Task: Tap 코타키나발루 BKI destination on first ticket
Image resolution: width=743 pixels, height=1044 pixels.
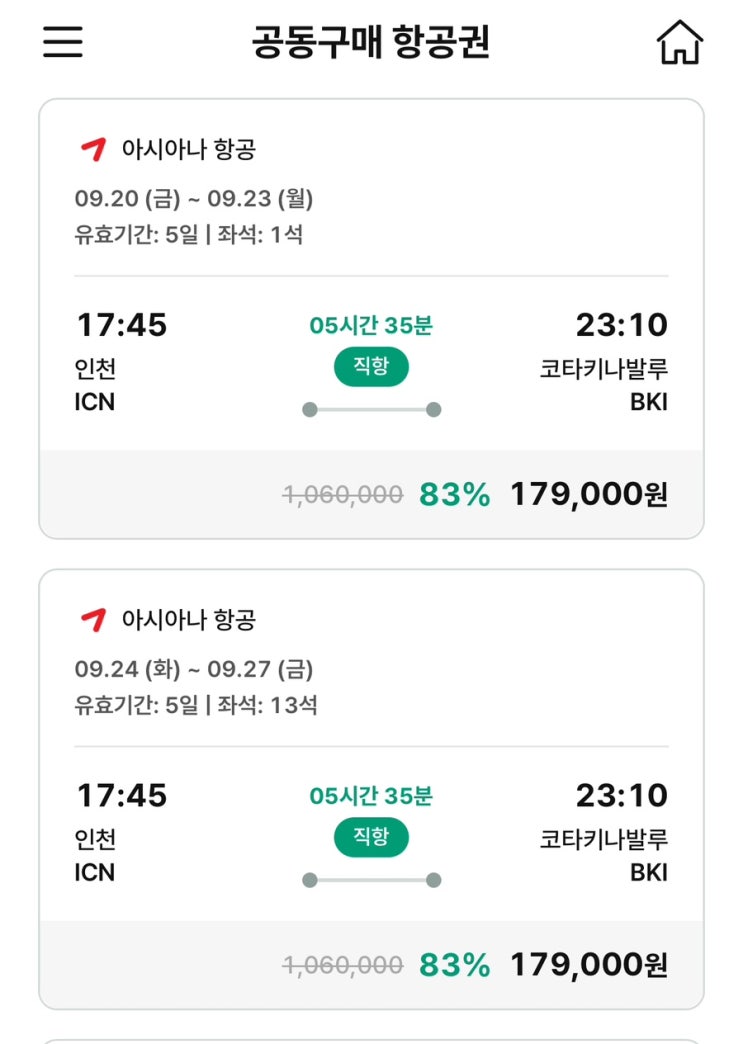Action: point(604,385)
